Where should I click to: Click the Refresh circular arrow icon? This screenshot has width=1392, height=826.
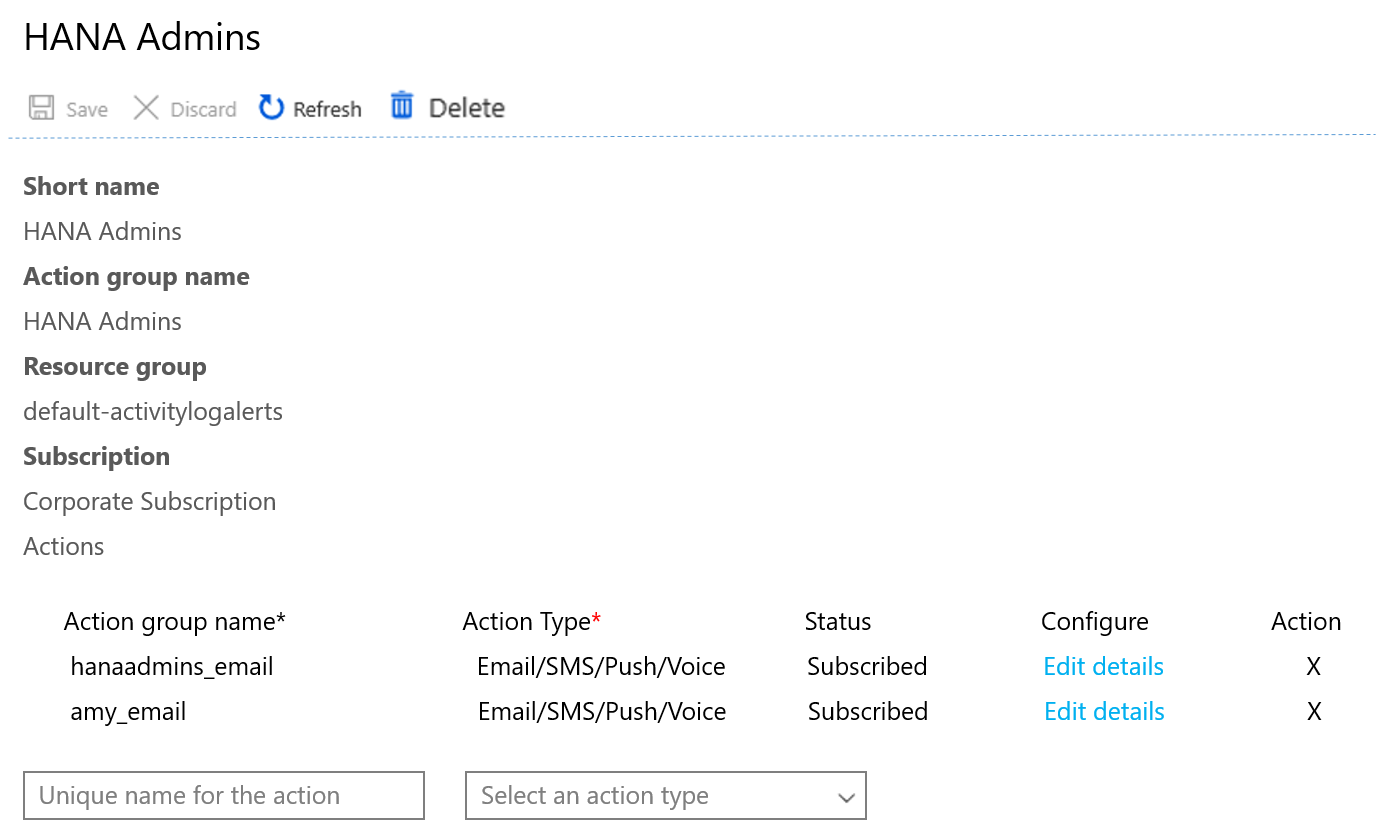coord(271,107)
